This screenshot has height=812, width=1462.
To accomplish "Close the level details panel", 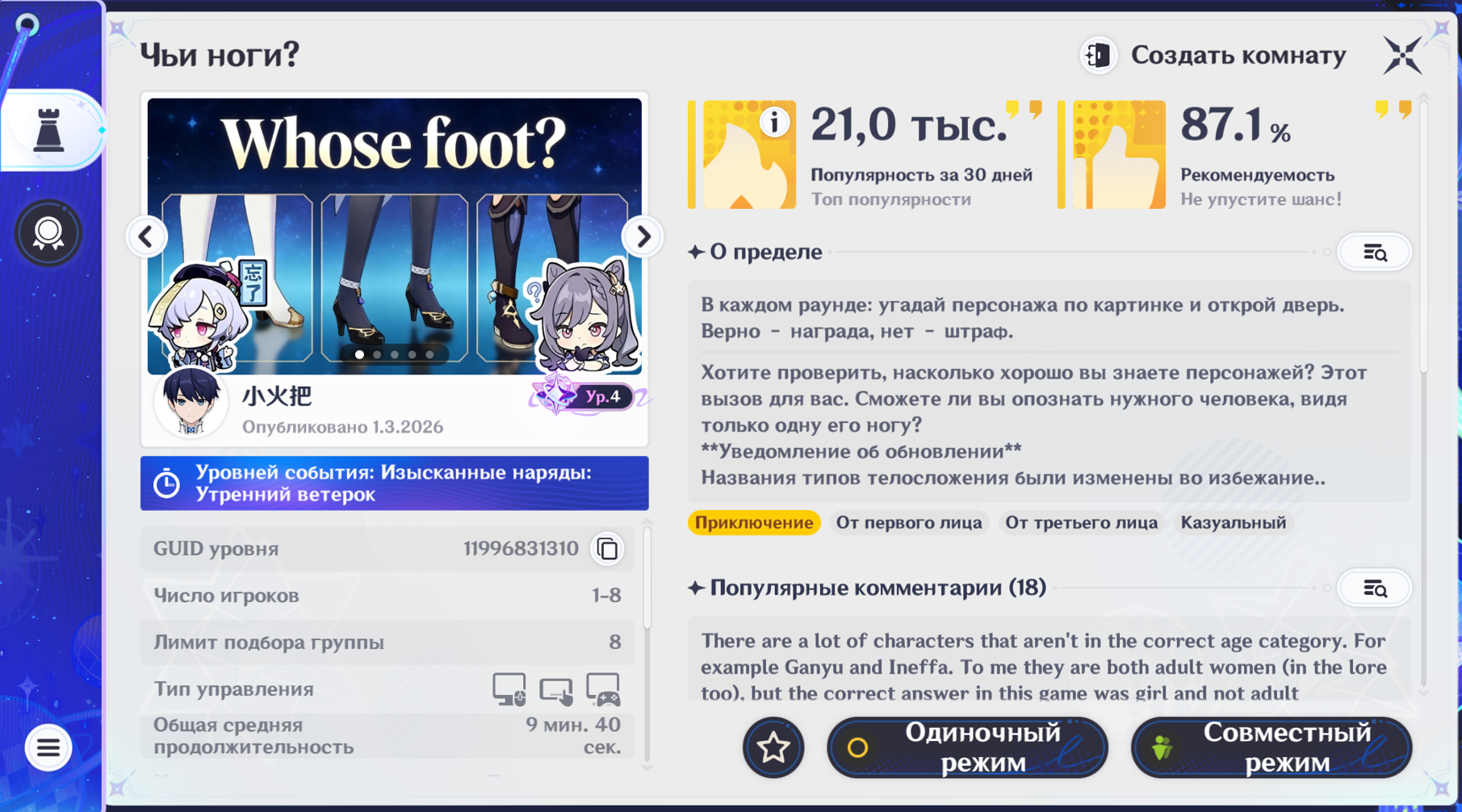I will pos(1402,55).
